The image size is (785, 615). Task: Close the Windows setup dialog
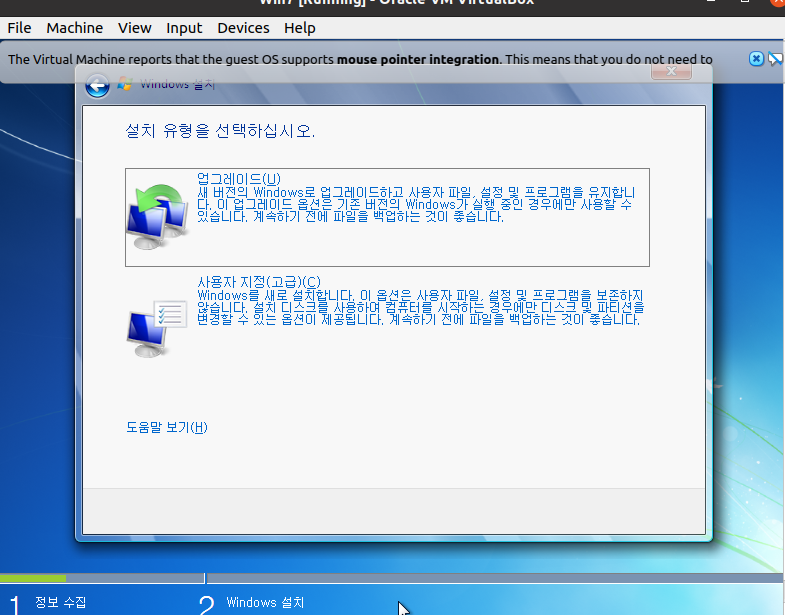[x=671, y=72]
